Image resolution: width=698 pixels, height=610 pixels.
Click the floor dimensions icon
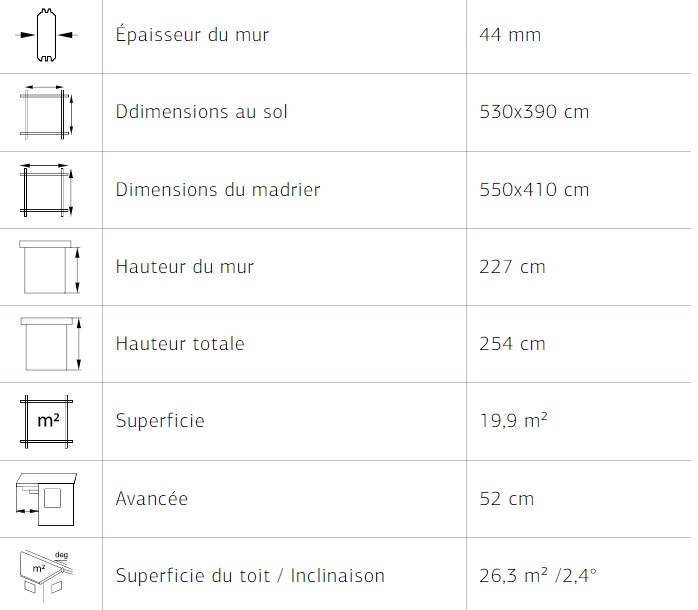[x=46, y=112]
